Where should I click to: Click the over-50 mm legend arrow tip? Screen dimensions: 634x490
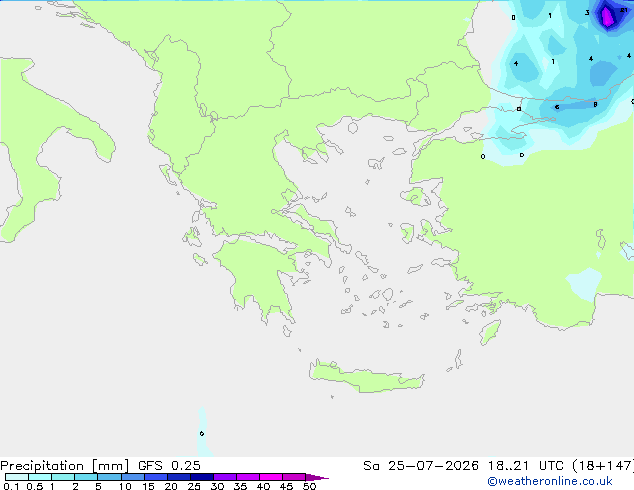[x=317, y=477]
